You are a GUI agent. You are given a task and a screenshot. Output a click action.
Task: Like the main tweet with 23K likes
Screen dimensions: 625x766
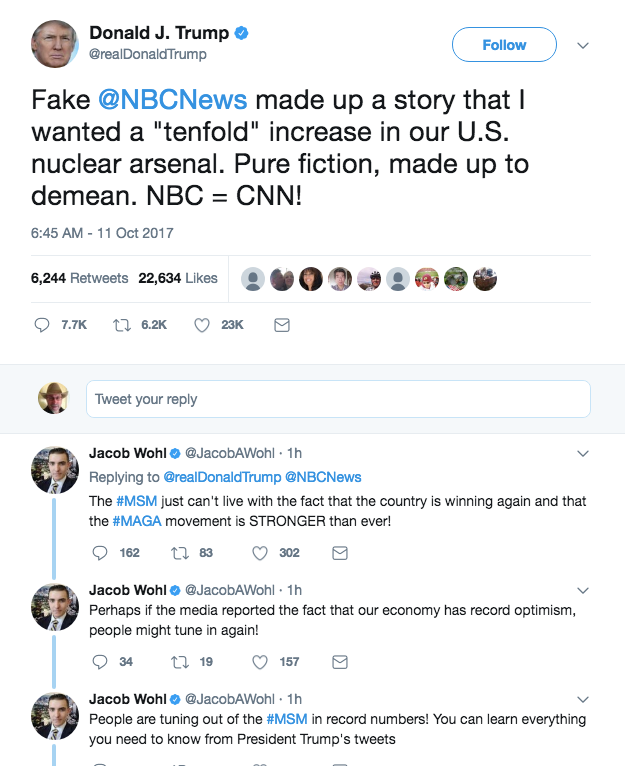201,325
